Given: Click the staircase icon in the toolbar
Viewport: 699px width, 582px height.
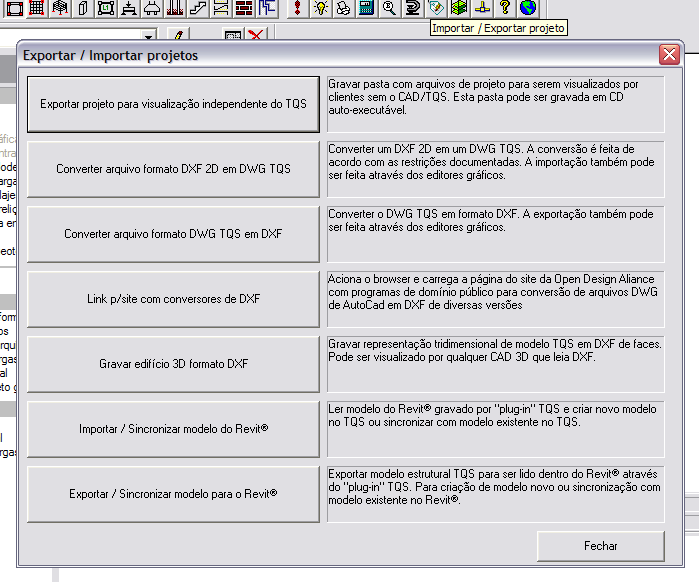Looking at the screenshot, I should [x=198, y=8].
